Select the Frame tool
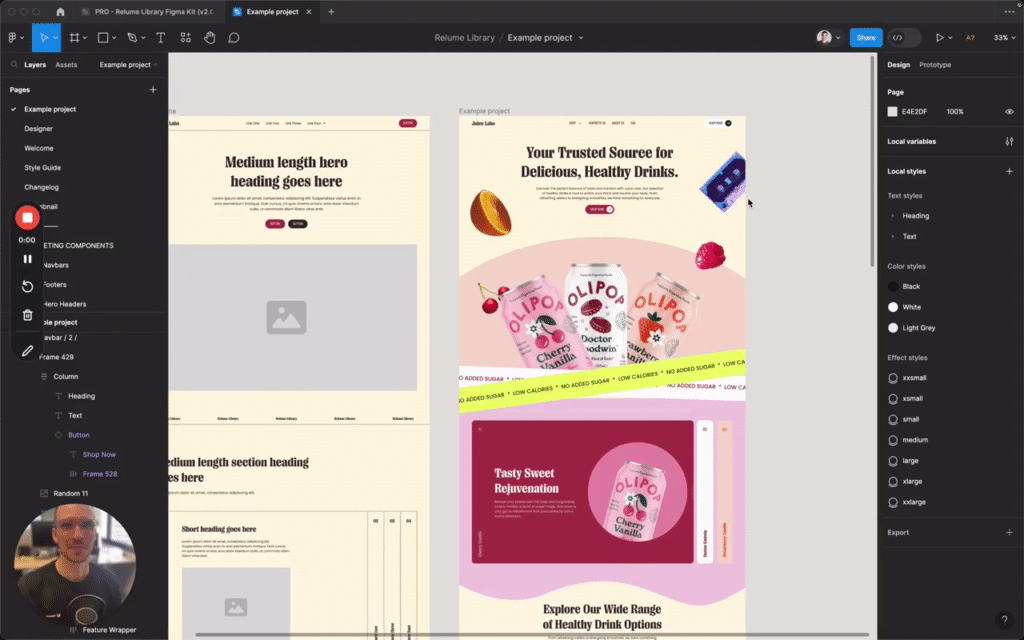1024x640 pixels. (x=75, y=38)
